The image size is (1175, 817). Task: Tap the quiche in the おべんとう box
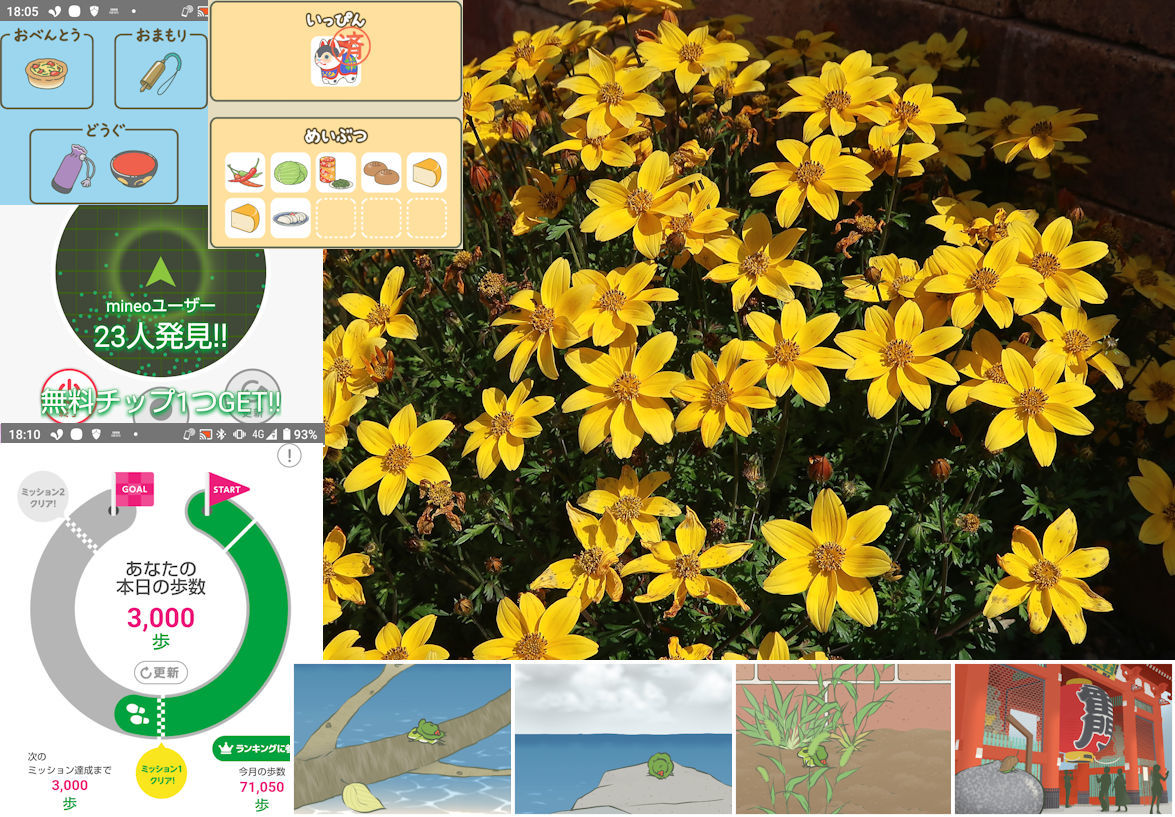(46, 73)
